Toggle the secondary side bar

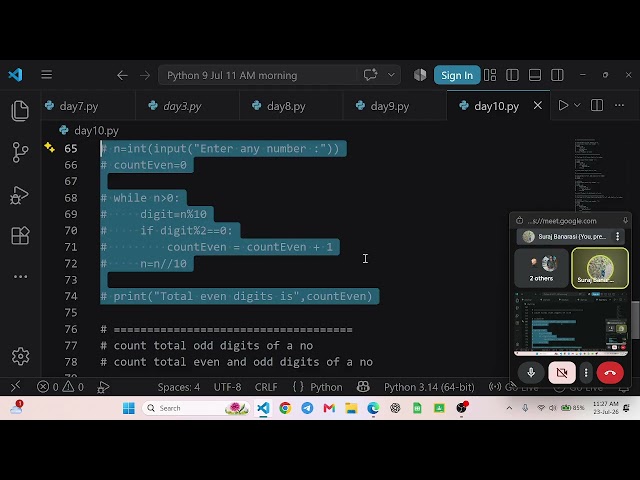557,75
